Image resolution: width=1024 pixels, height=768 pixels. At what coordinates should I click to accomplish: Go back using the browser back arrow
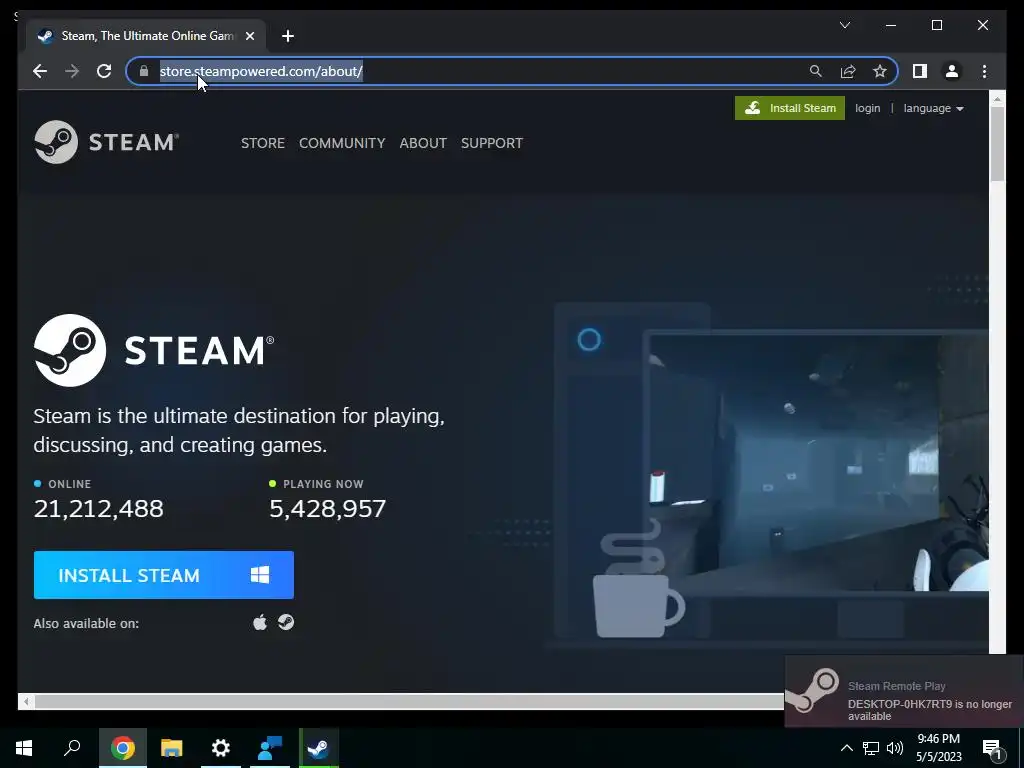(40, 71)
